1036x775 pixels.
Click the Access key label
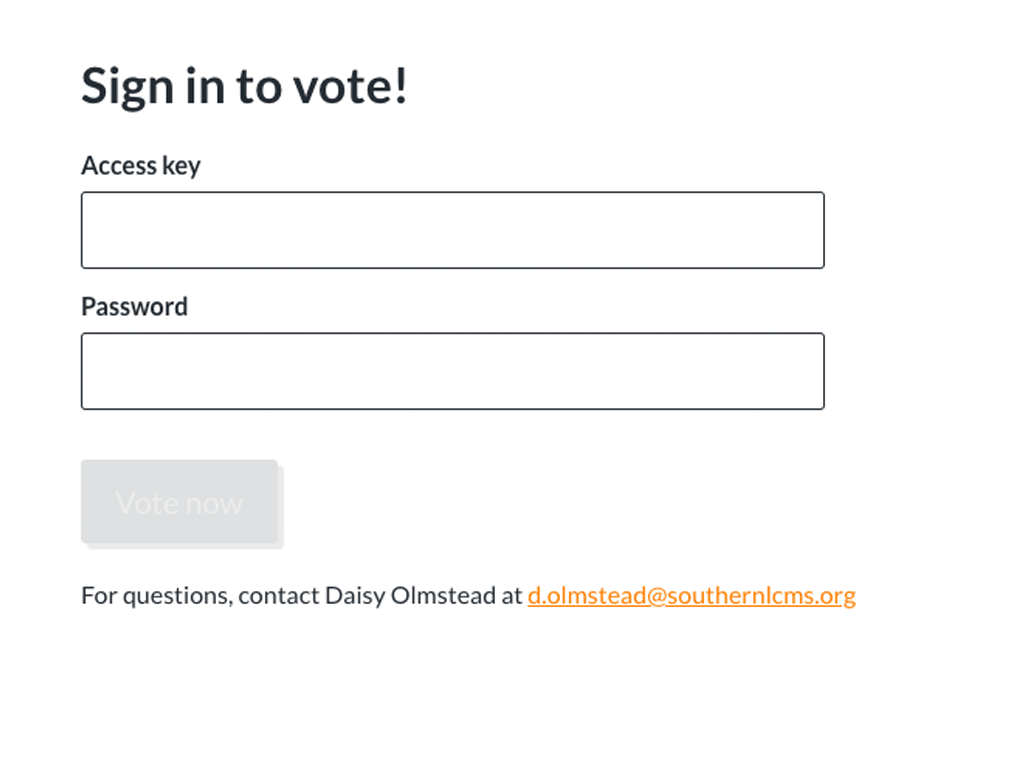click(140, 165)
